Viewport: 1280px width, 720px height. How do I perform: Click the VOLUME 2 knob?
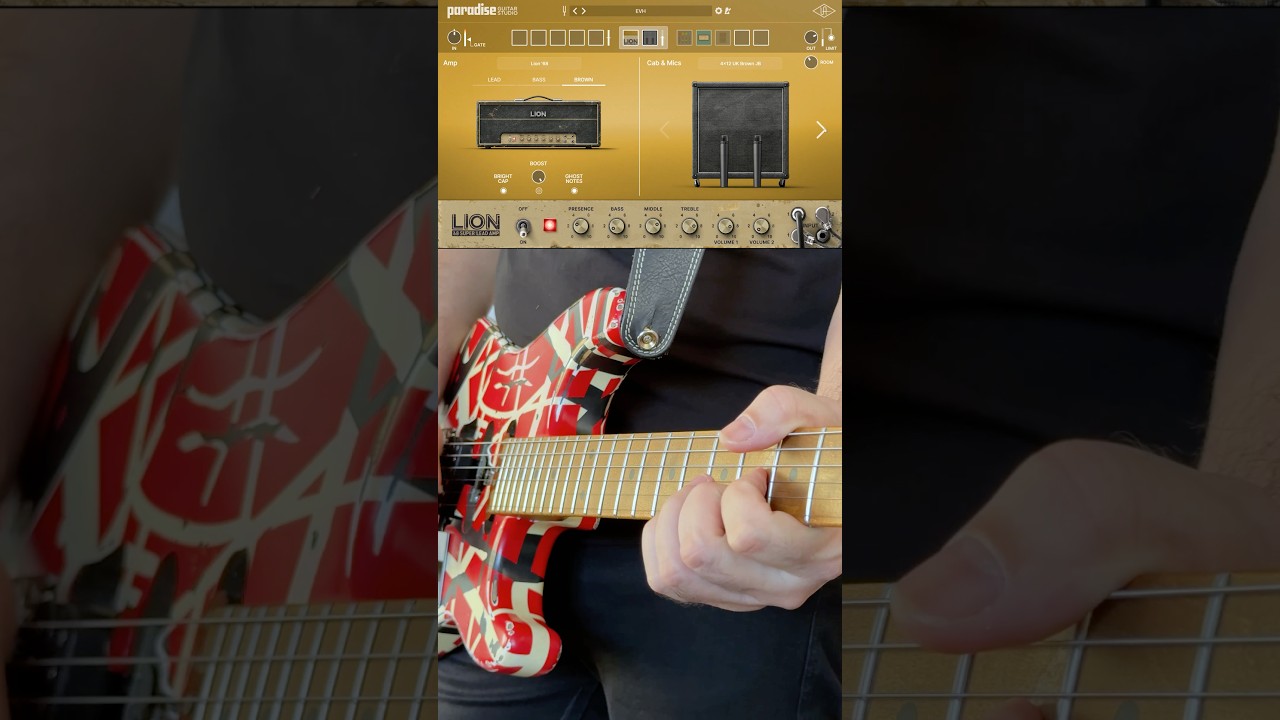pyautogui.click(x=762, y=226)
